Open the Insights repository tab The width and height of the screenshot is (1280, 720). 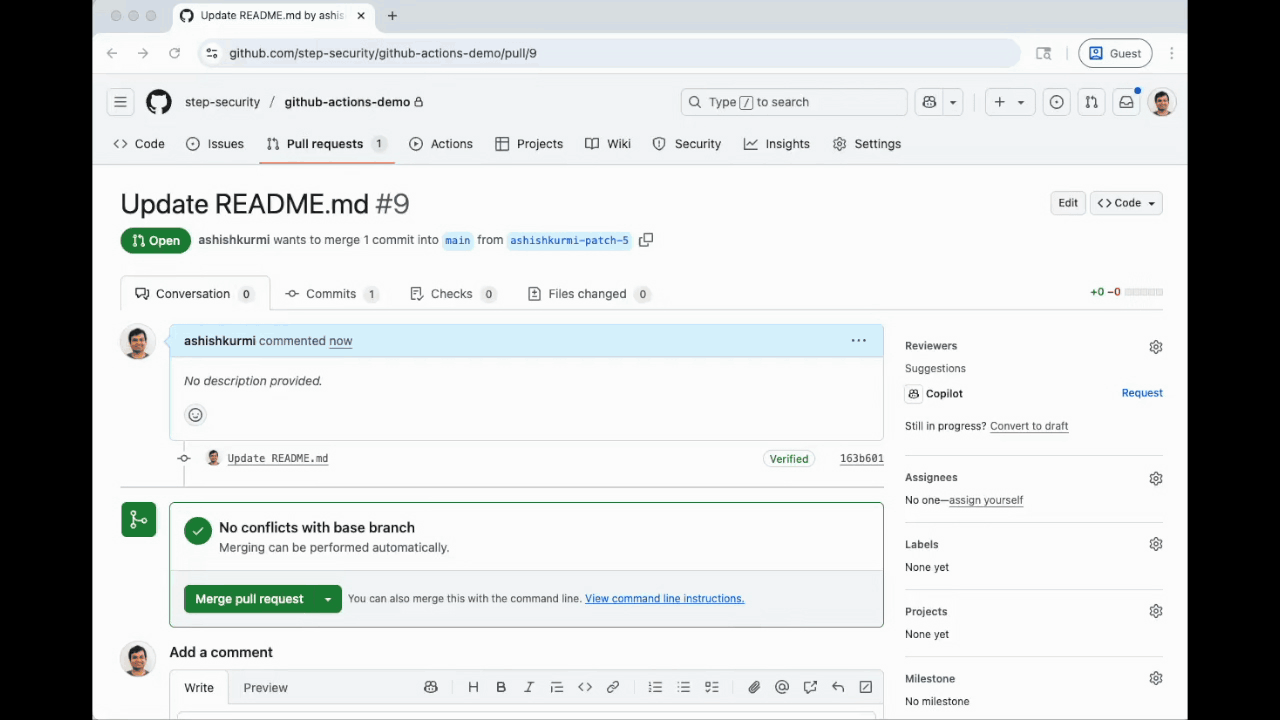[777, 144]
